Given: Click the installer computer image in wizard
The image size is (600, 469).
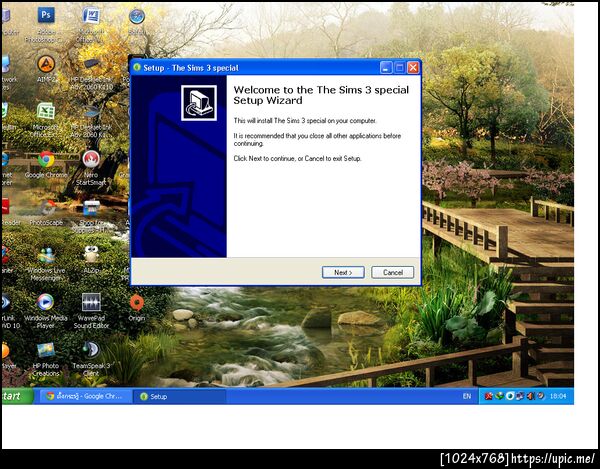Looking at the screenshot, I should pyautogui.click(x=199, y=103).
